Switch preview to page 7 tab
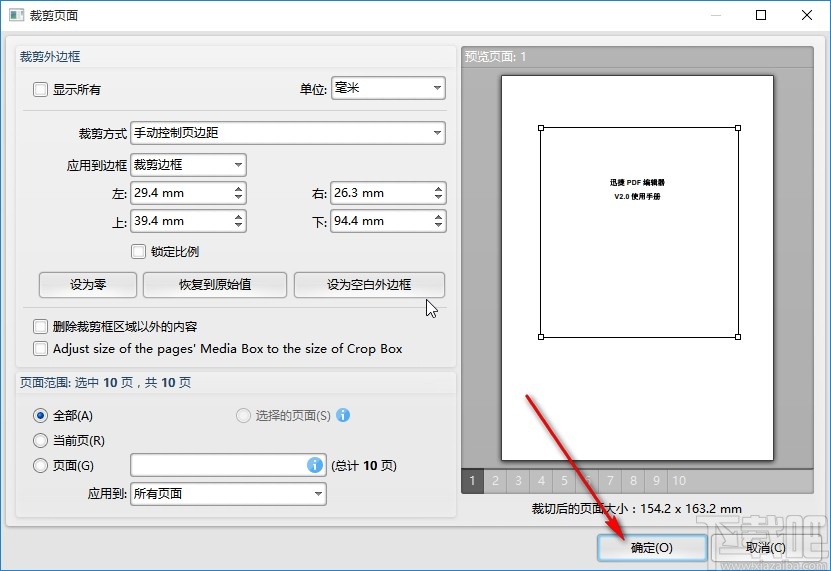The image size is (831, 571). 610,481
